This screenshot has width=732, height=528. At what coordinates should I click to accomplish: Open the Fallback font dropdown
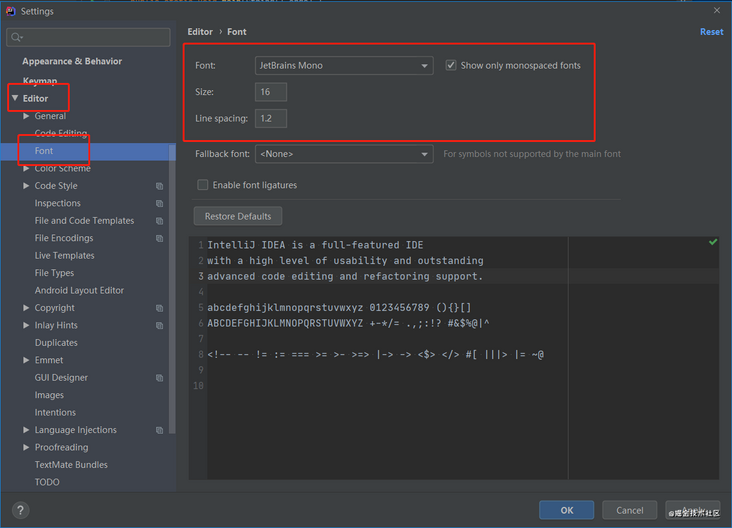click(x=344, y=154)
